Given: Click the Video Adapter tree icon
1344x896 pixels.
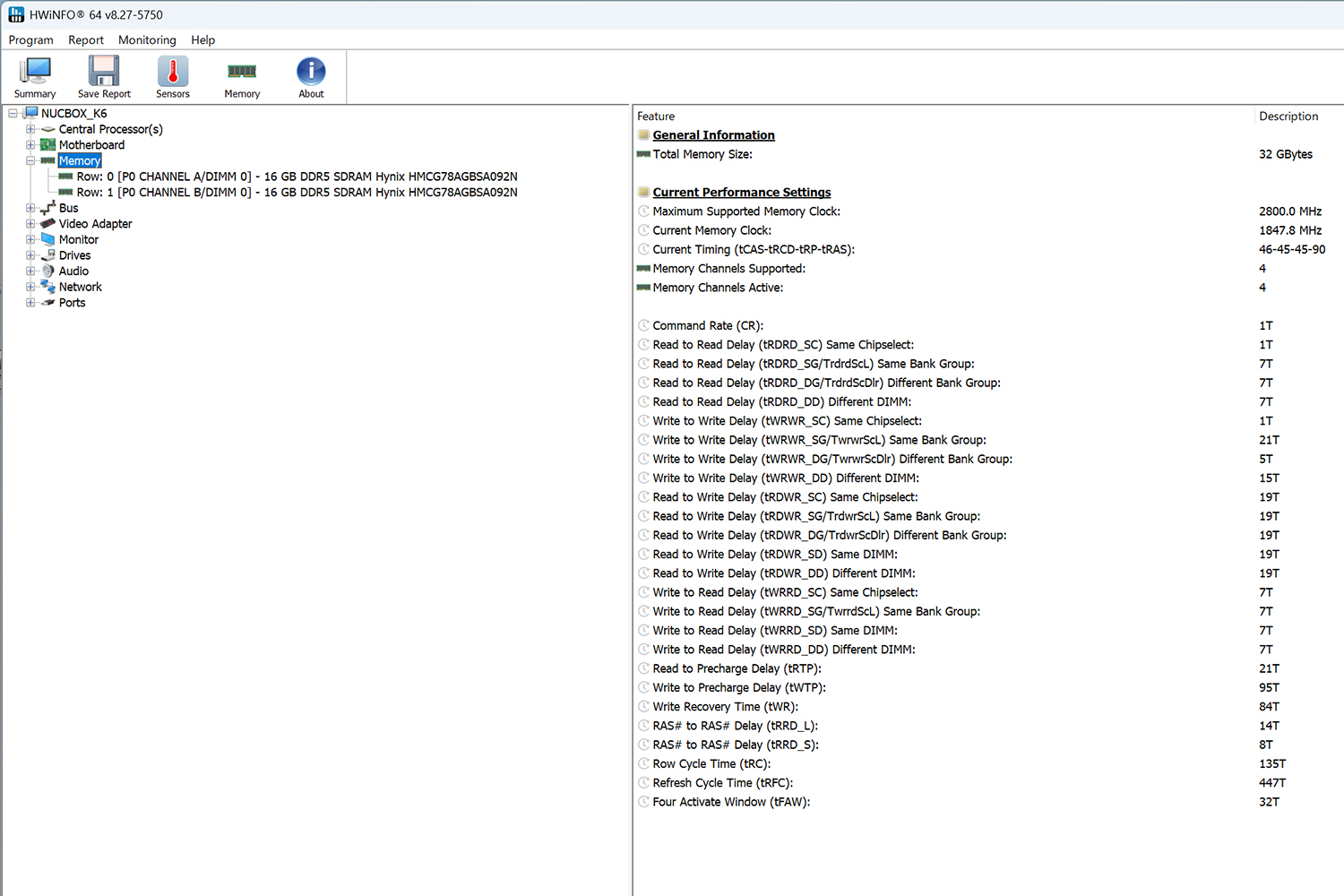Looking at the screenshot, I should [x=48, y=224].
